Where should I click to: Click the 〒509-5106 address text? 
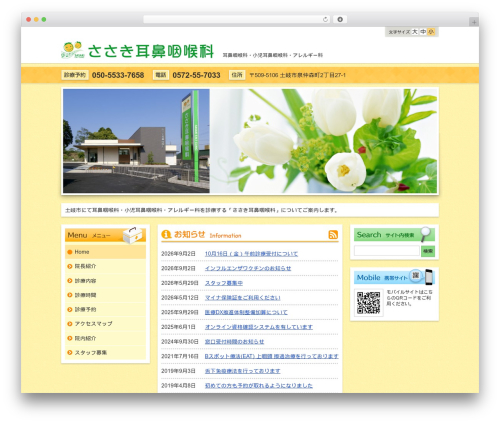pyautogui.click(x=297, y=75)
